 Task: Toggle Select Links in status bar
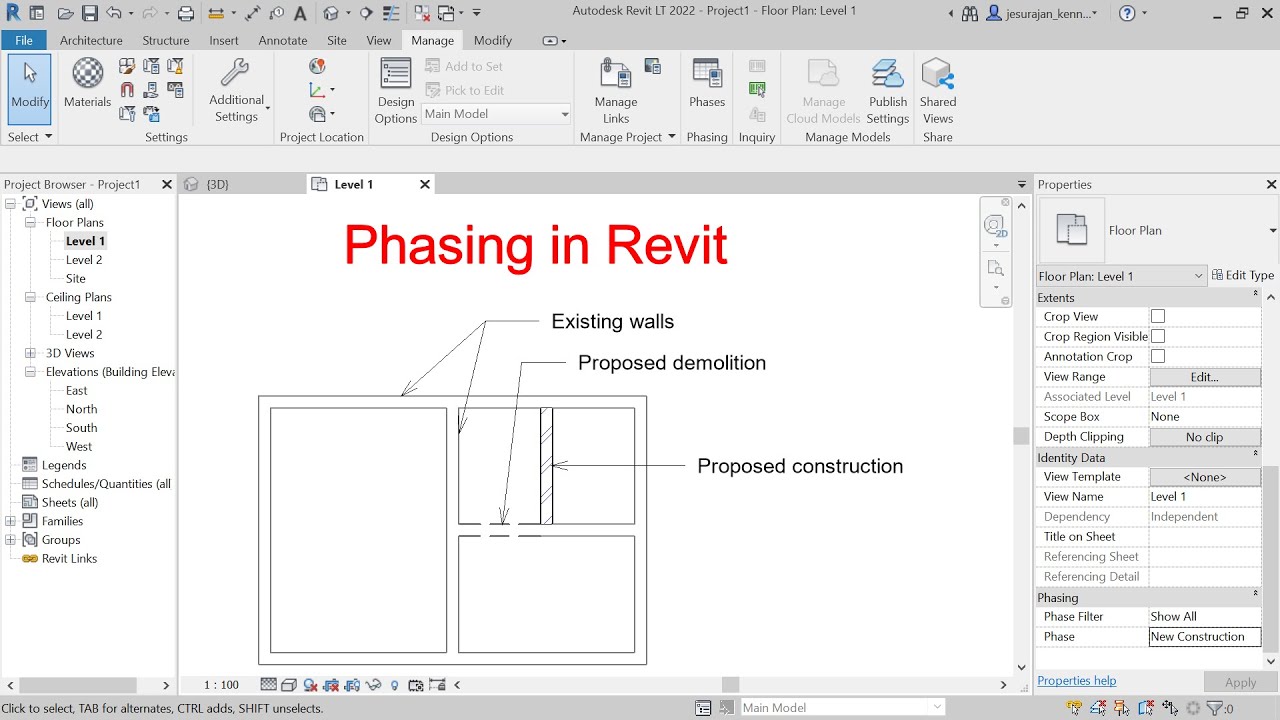[1075, 708]
